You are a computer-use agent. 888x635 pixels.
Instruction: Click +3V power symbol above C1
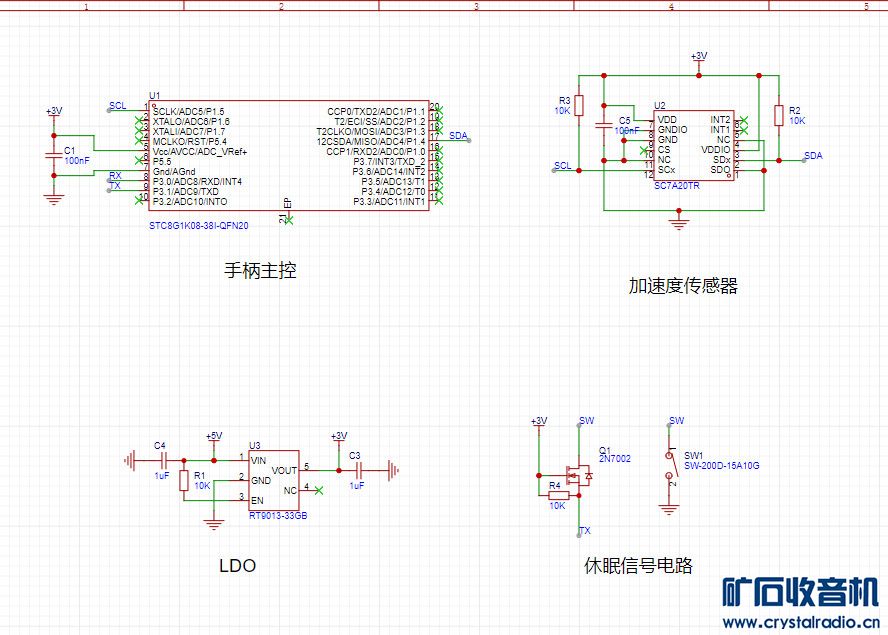point(54,112)
